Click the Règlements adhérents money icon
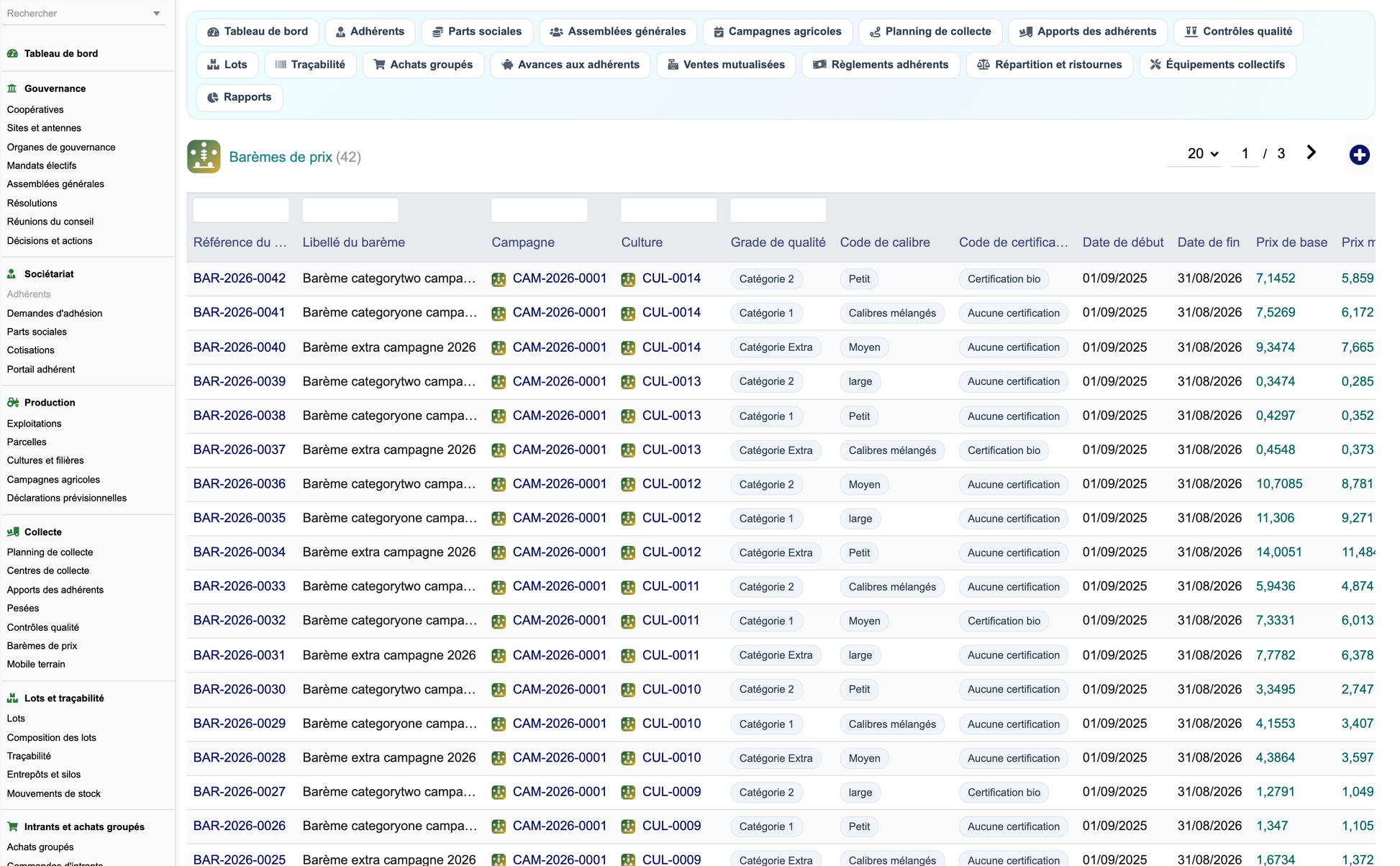 point(819,65)
